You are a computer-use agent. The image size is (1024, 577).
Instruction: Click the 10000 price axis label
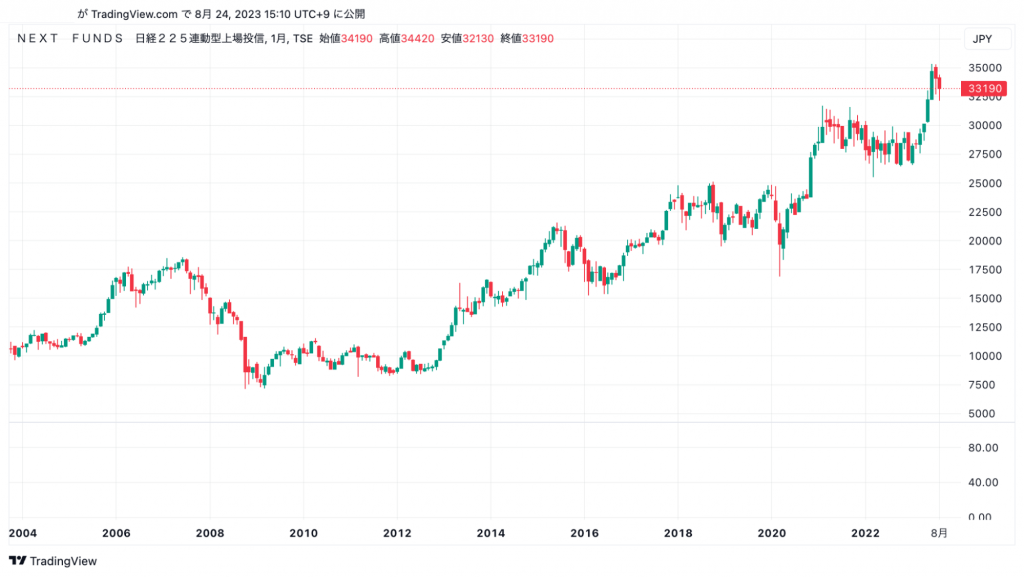(985, 356)
